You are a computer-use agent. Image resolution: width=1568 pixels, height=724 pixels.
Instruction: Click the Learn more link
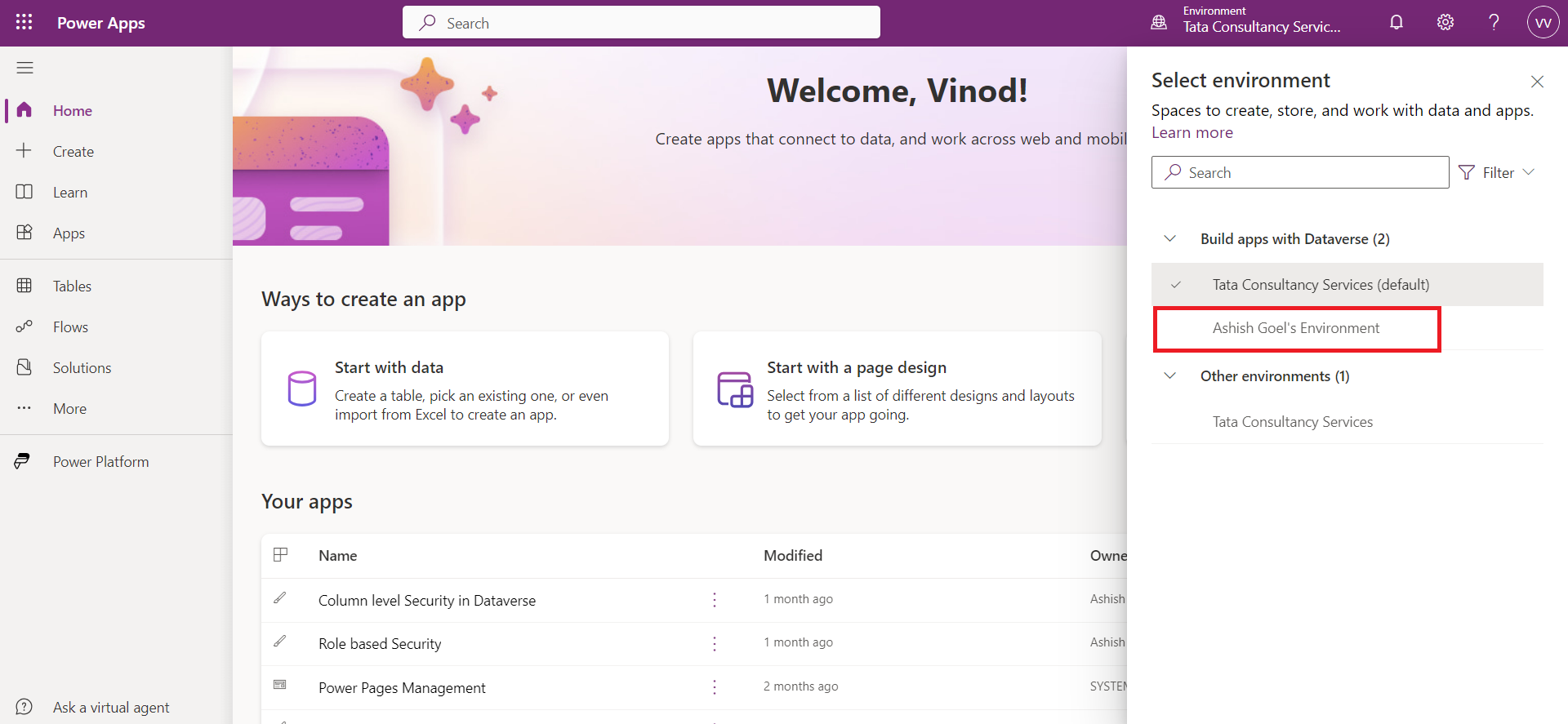pos(1192,133)
